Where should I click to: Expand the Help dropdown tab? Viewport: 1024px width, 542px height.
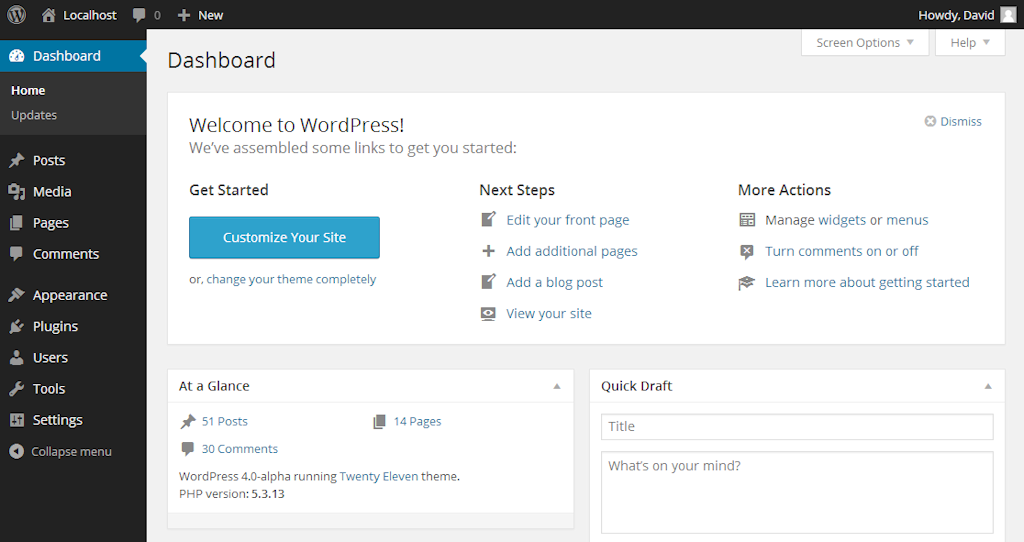[x=970, y=42]
